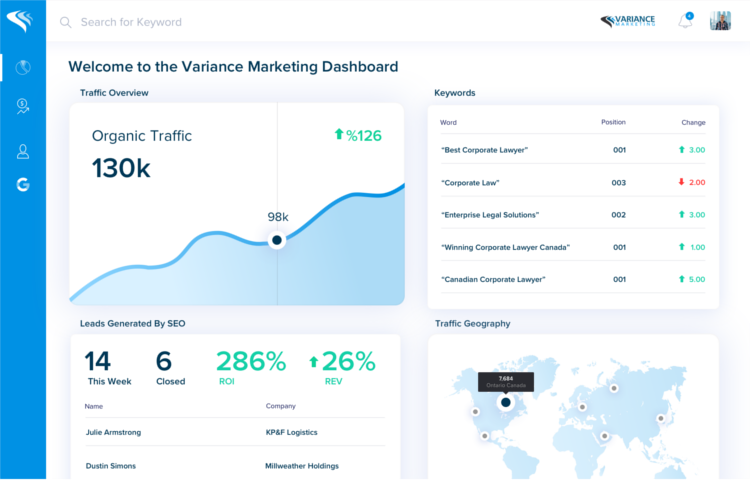The image size is (750, 480).
Task: Open the traffic overview globe icon
Action: tap(23, 67)
